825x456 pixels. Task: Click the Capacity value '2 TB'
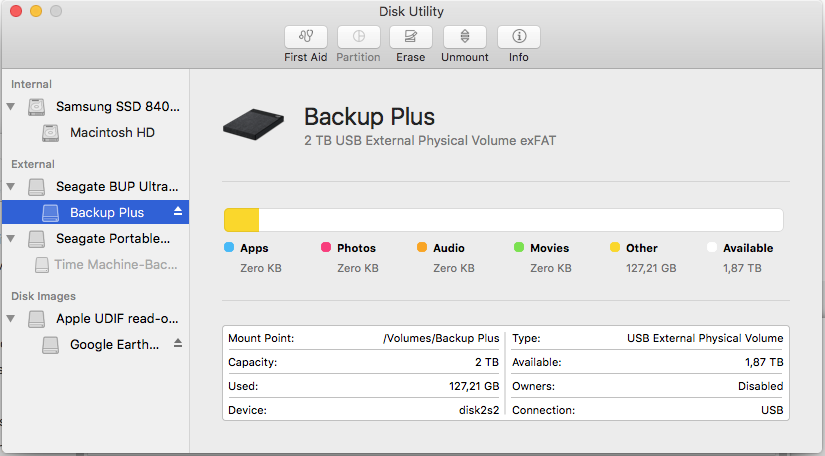487,362
